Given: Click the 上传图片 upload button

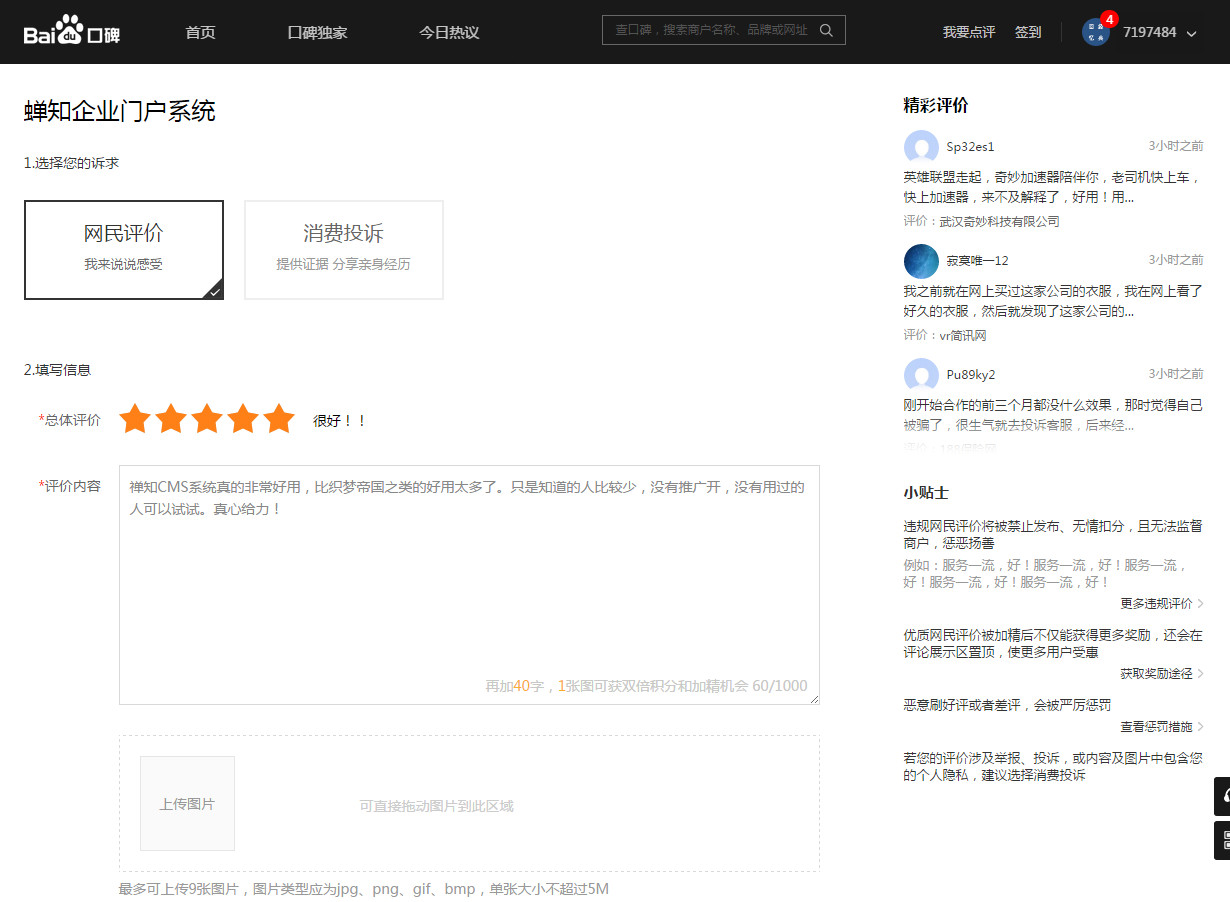Looking at the screenshot, I should click(x=187, y=803).
